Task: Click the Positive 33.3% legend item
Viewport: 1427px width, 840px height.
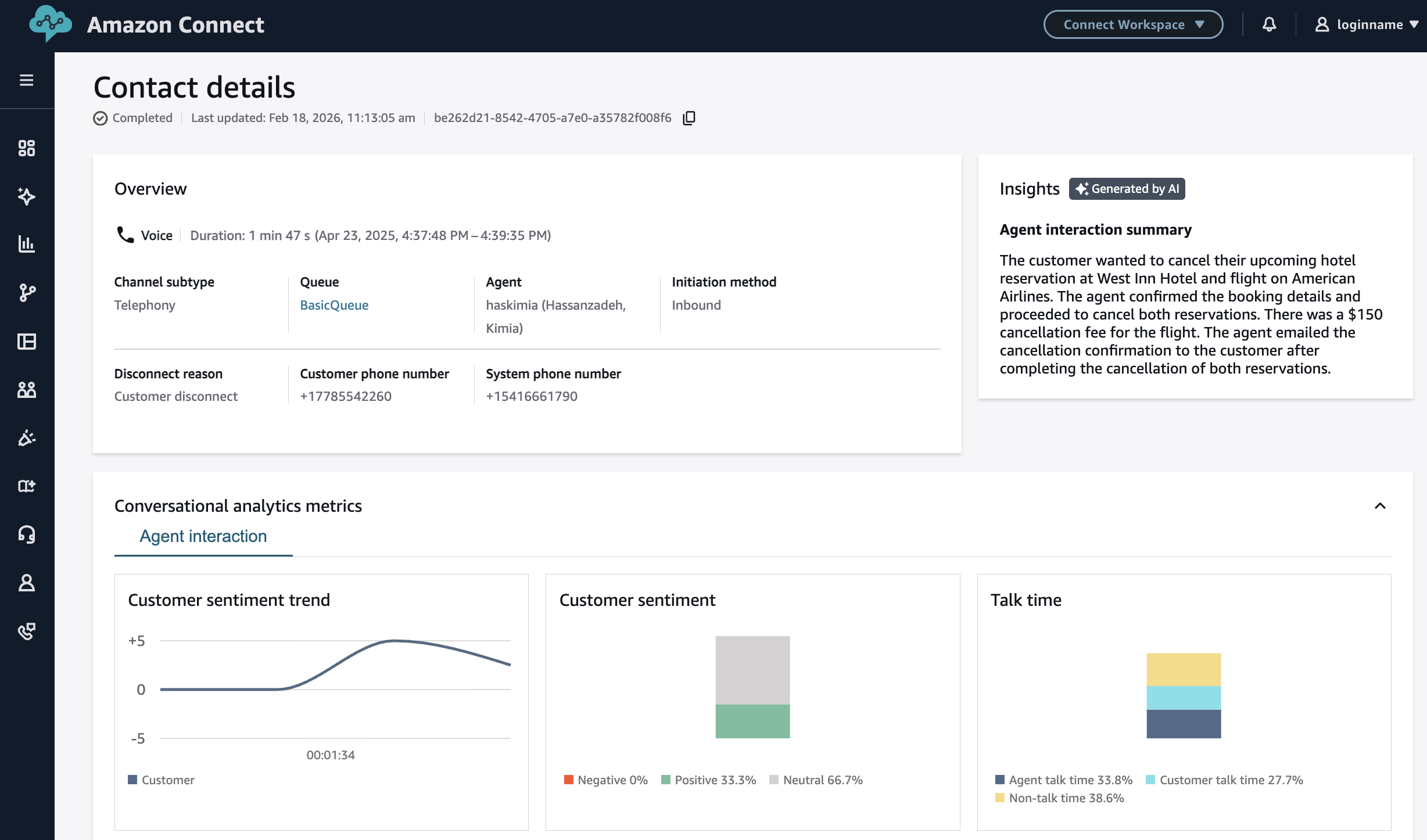Action: click(x=709, y=780)
